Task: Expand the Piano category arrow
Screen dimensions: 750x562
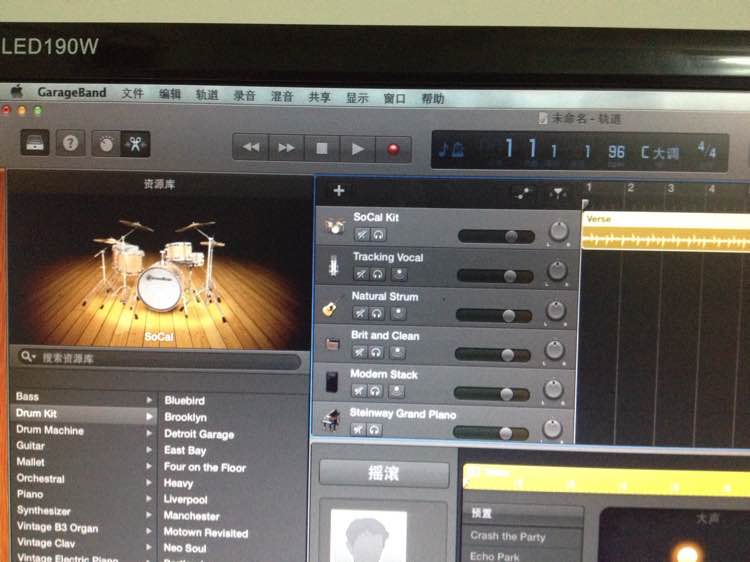Action: point(149,498)
